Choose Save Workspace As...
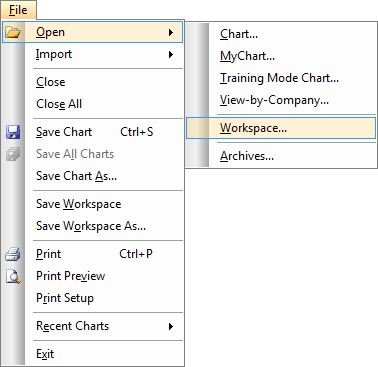Image resolution: width=378 pixels, height=367 pixels. pyautogui.click(x=92, y=226)
